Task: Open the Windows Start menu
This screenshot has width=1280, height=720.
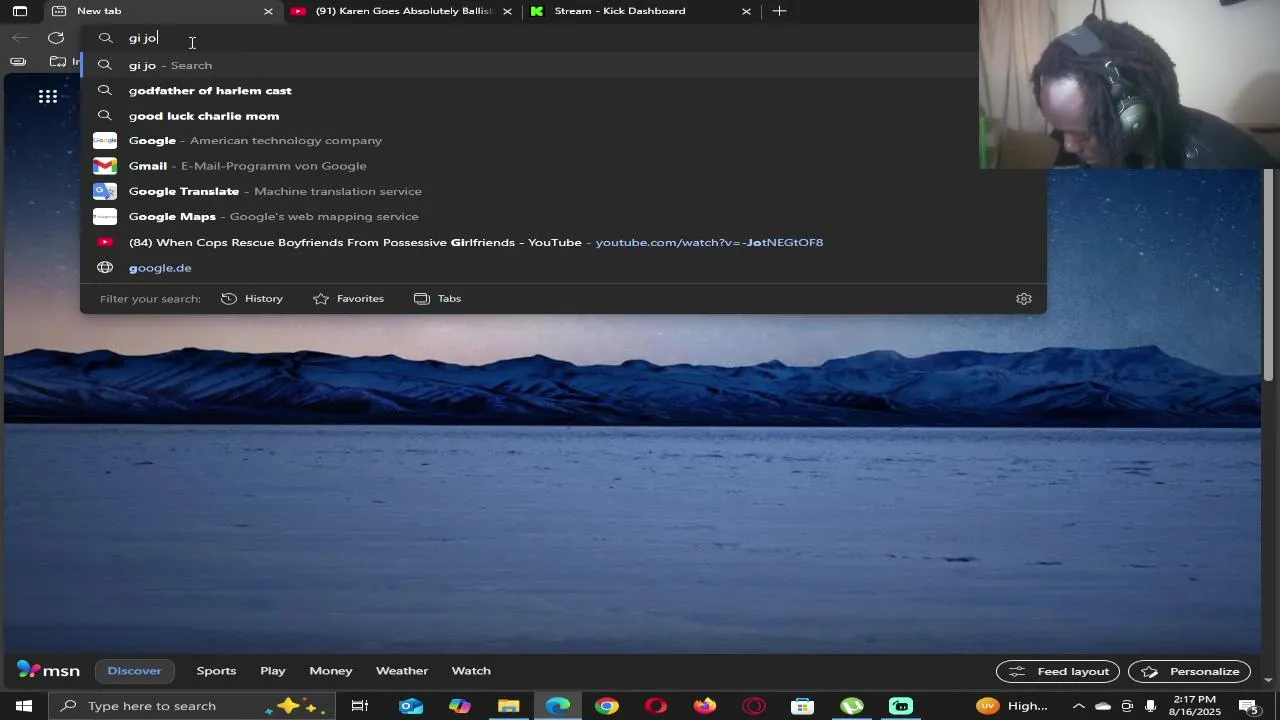Action: click(24, 706)
